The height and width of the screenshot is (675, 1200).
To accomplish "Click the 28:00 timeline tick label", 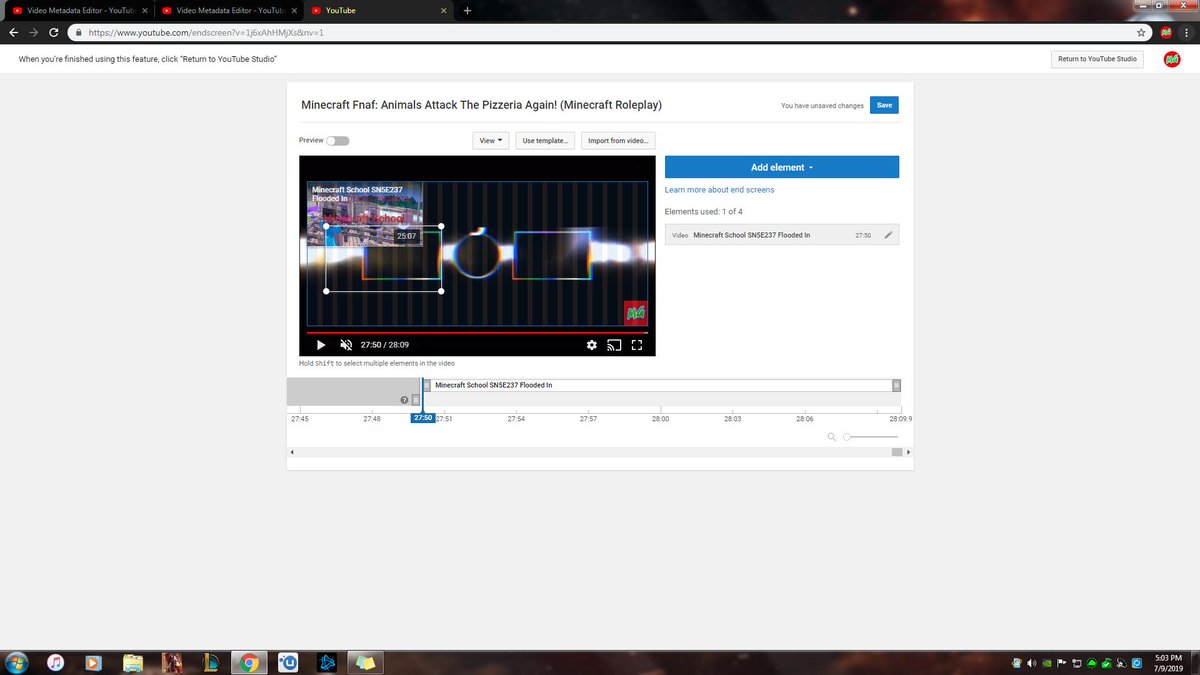I will coord(660,419).
